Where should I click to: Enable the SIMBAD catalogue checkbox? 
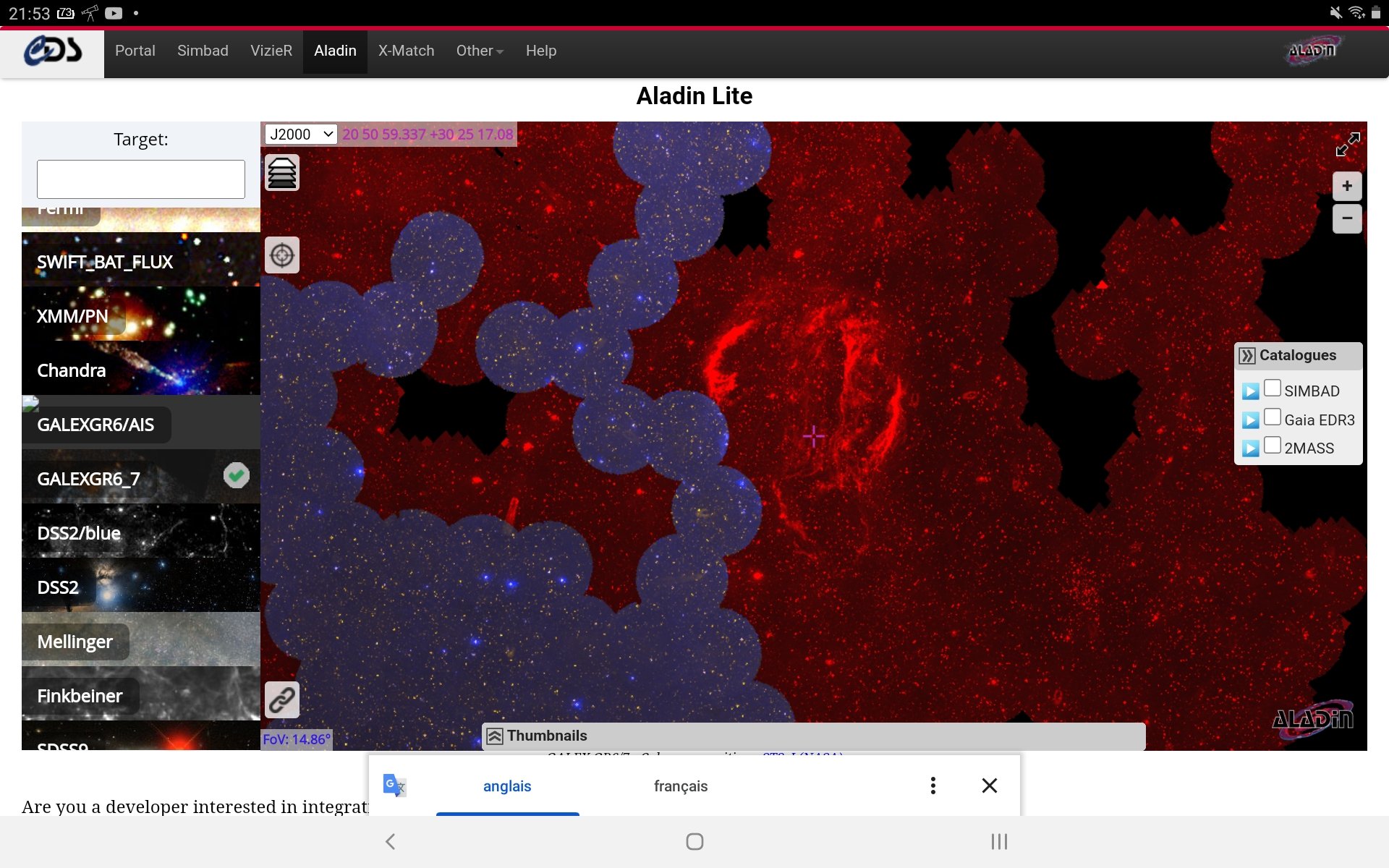point(1273,388)
